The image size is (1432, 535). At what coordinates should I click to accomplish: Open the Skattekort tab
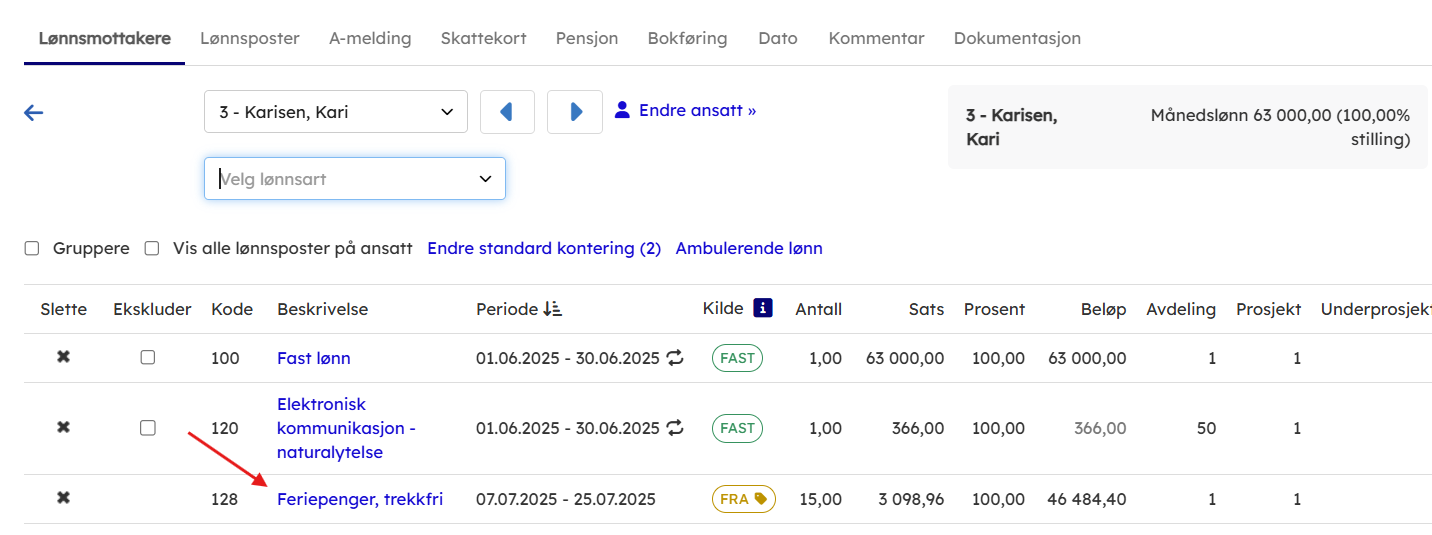[x=483, y=38]
